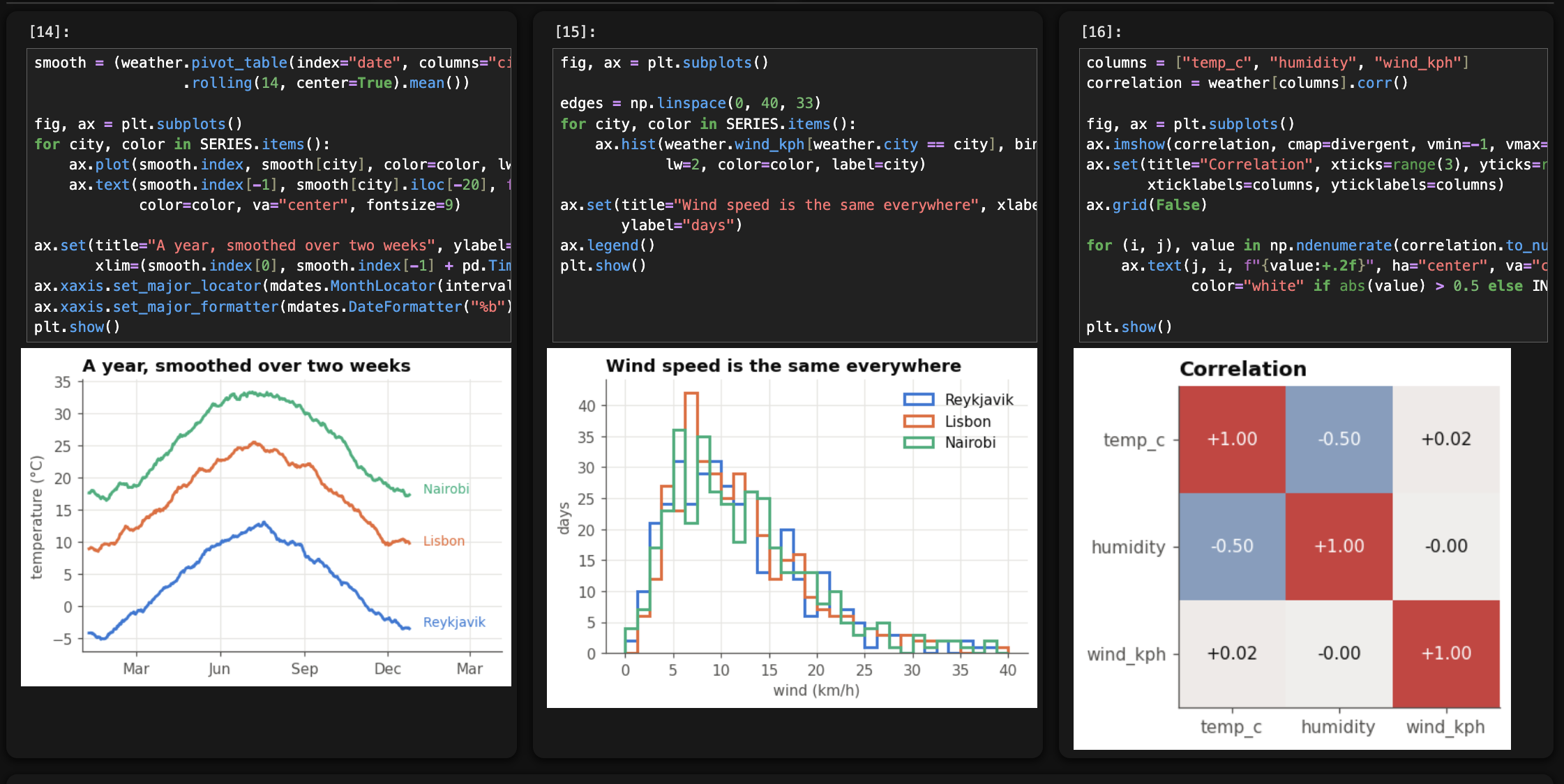Image resolution: width=1564 pixels, height=784 pixels.
Task: Click the Lisbon text in histogram legend
Action: click(968, 421)
